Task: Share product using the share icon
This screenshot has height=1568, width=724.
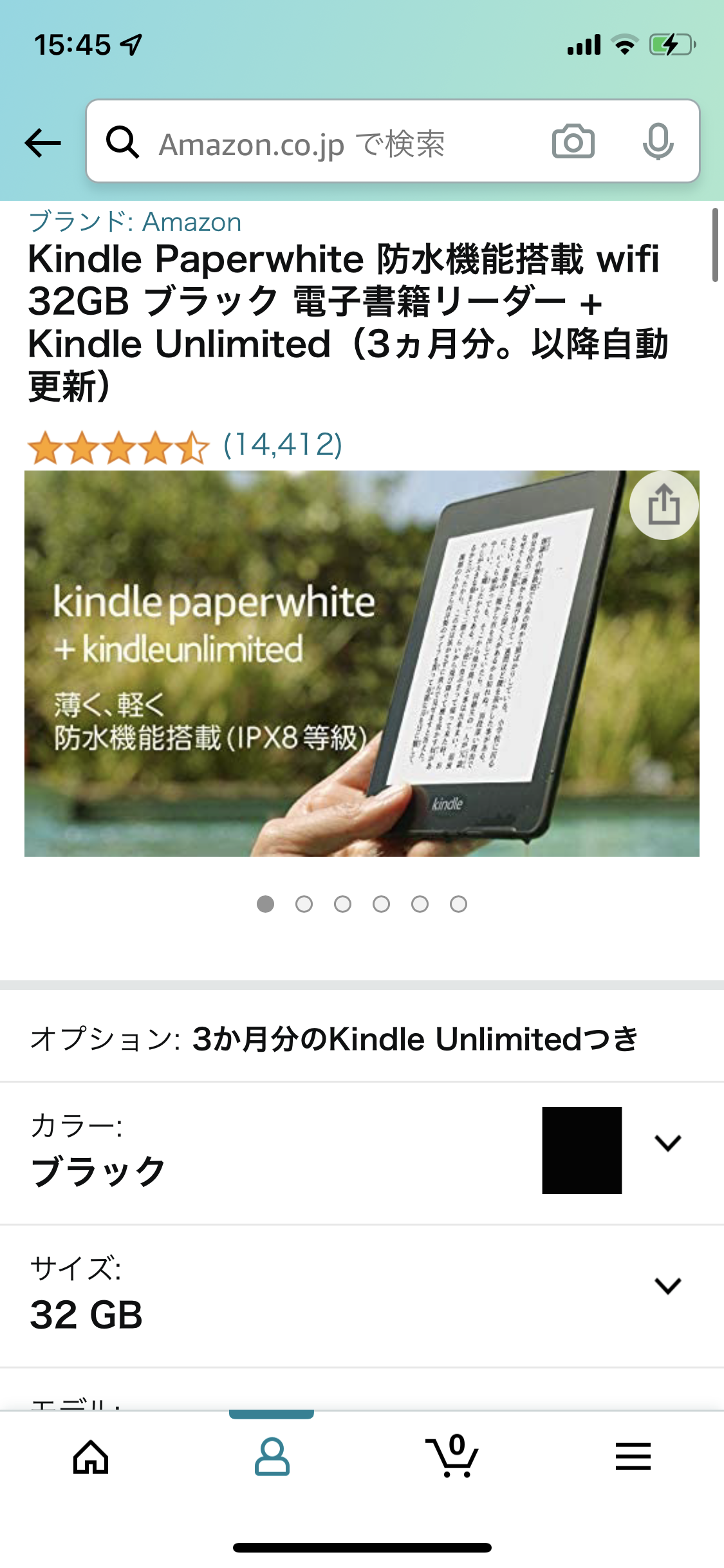Action: pyautogui.click(x=664, y=505)
